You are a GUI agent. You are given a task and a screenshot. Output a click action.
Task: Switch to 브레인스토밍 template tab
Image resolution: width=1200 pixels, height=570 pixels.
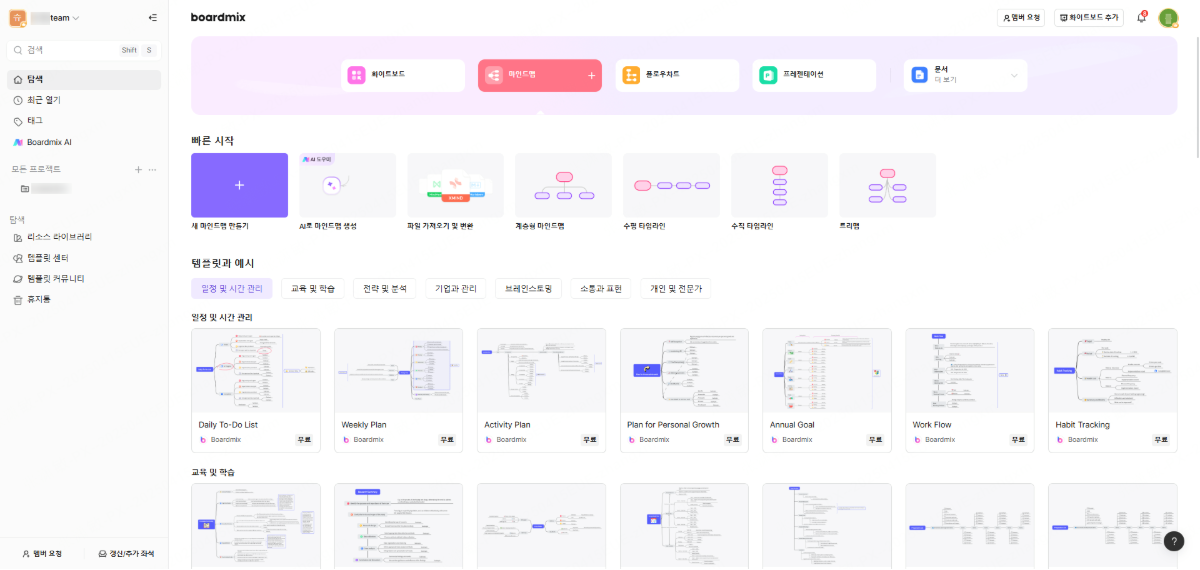click(530, 289)
